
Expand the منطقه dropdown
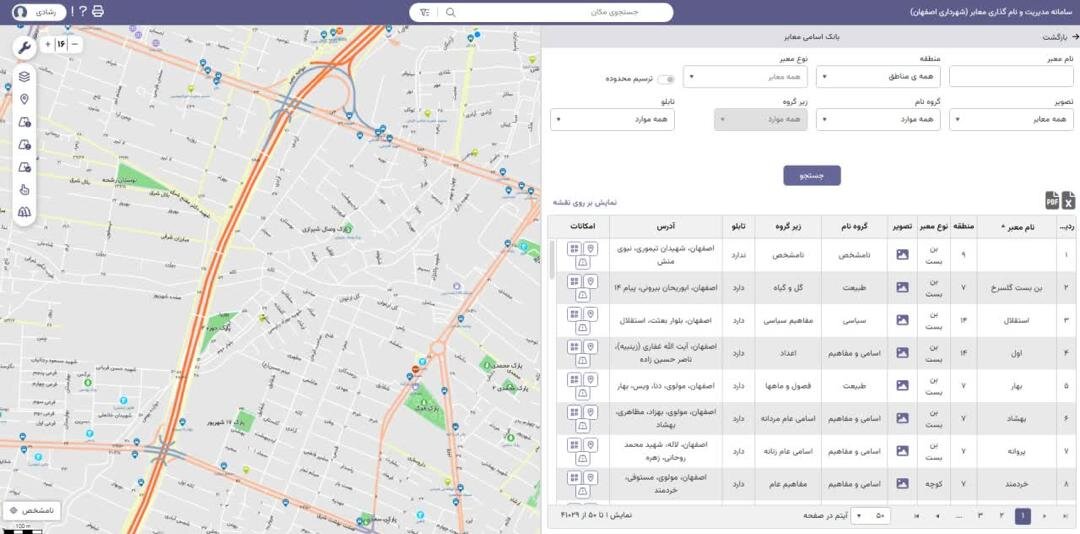pyautogui.click(x=878, y=77)
